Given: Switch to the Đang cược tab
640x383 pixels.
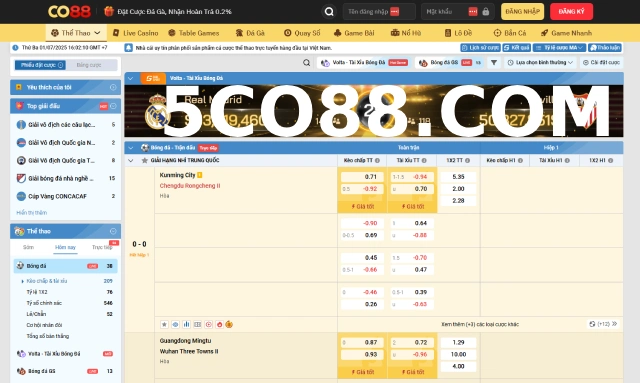Looking at the screenshot, I should point(89,65).
